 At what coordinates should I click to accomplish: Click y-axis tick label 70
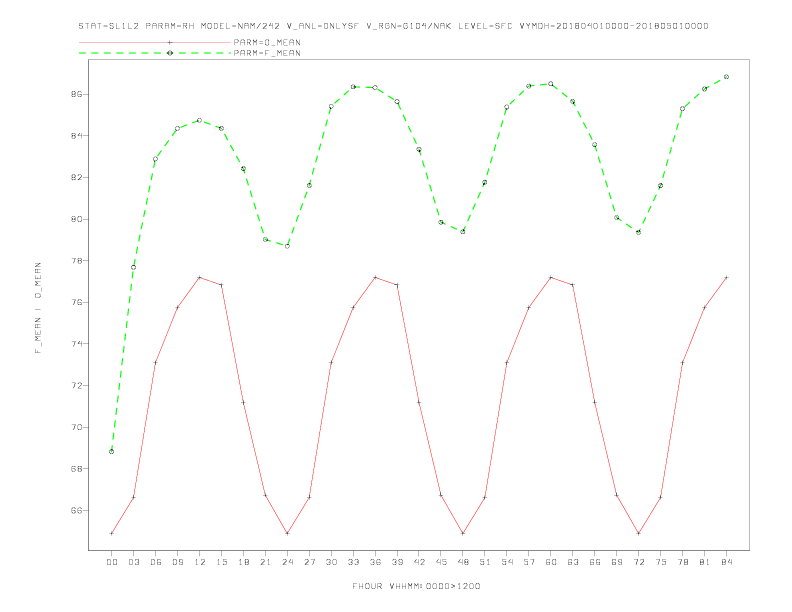(76, 427)
